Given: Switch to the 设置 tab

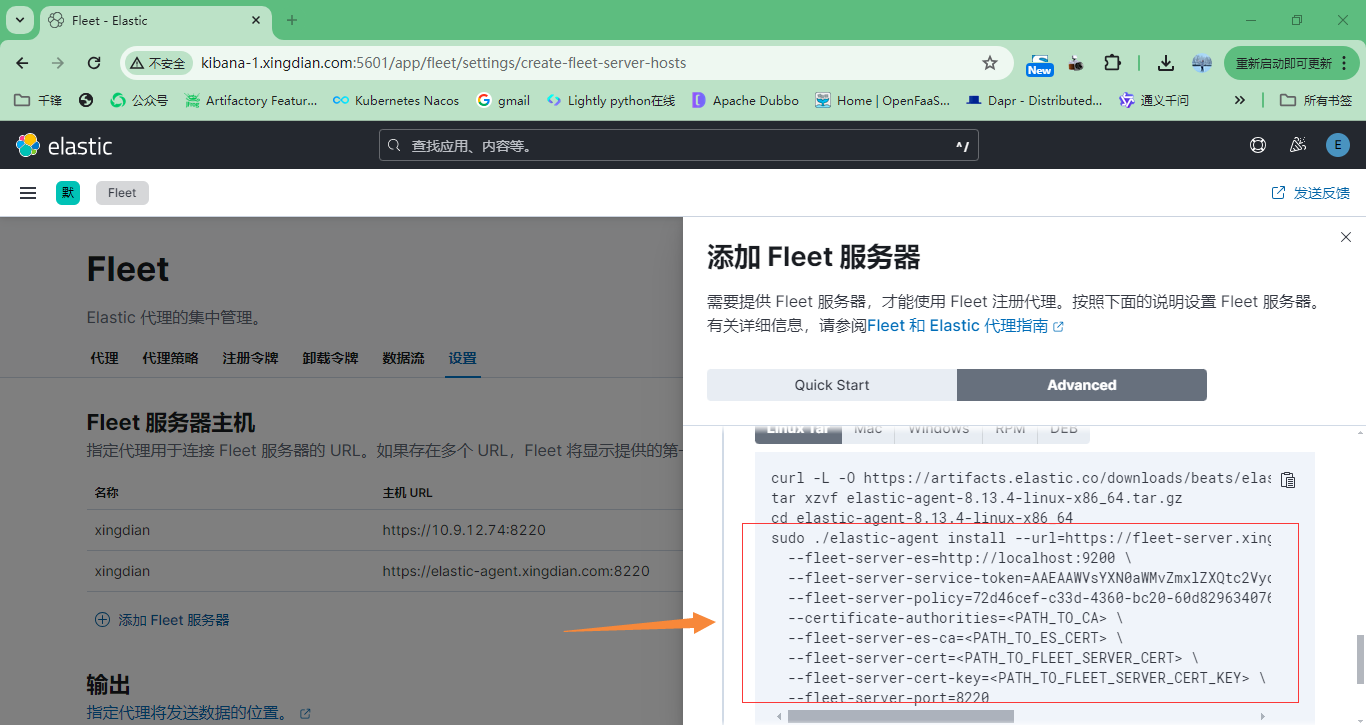Looking at the screenshot, I should [463, 358].
